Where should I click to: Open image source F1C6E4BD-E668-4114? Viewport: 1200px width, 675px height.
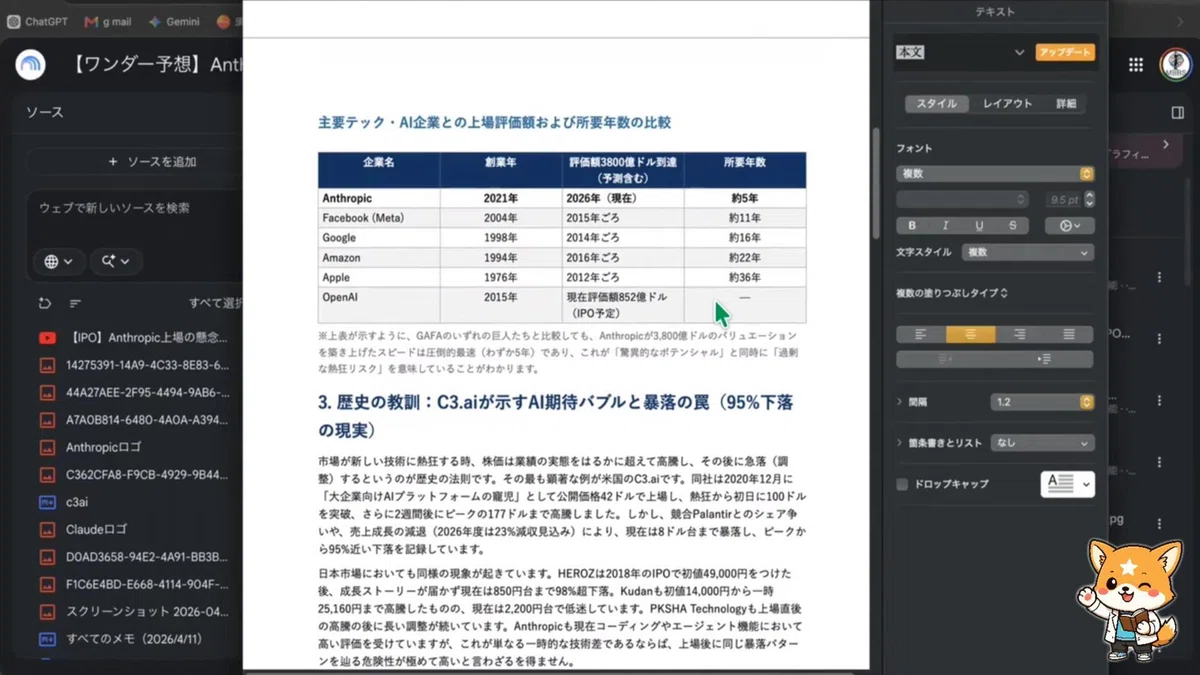[134, 583]
